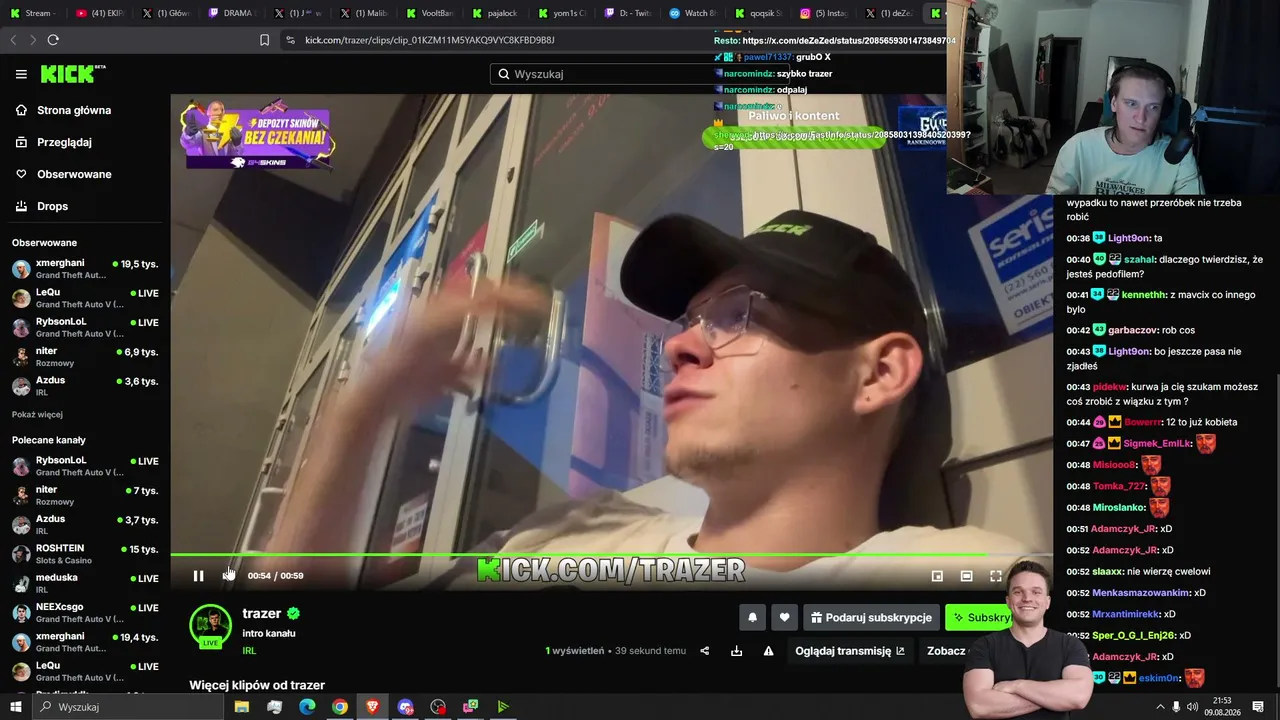Click the Depozyt skinów ad banner
1280x720 pixels.
tap(257, 134)
